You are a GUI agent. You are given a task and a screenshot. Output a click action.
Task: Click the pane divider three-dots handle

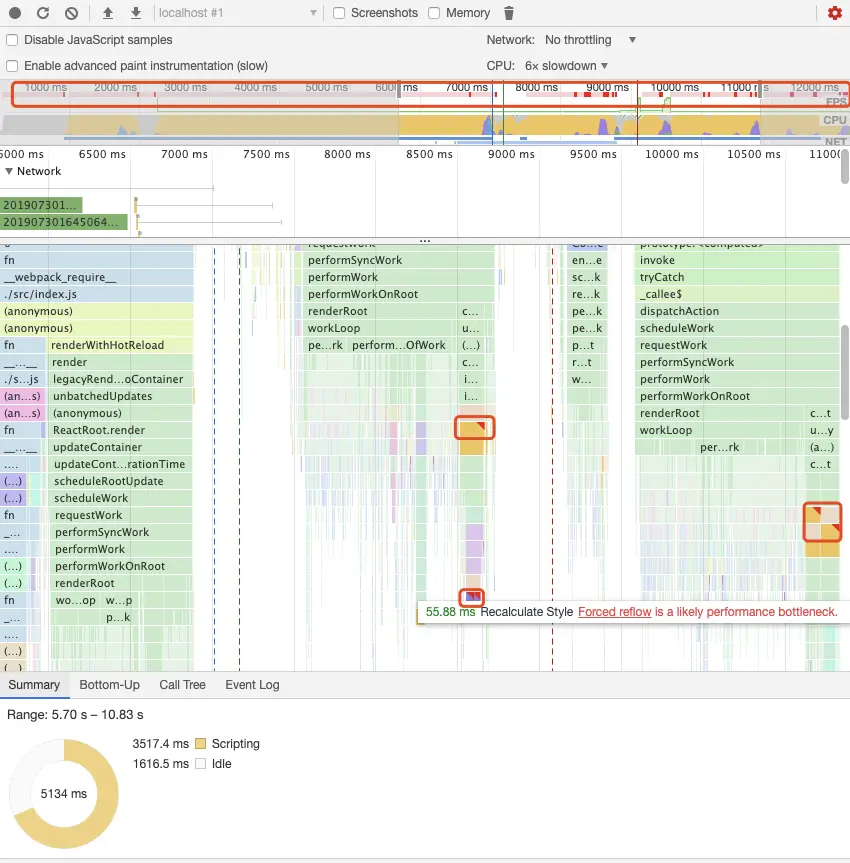click(424, 241)
